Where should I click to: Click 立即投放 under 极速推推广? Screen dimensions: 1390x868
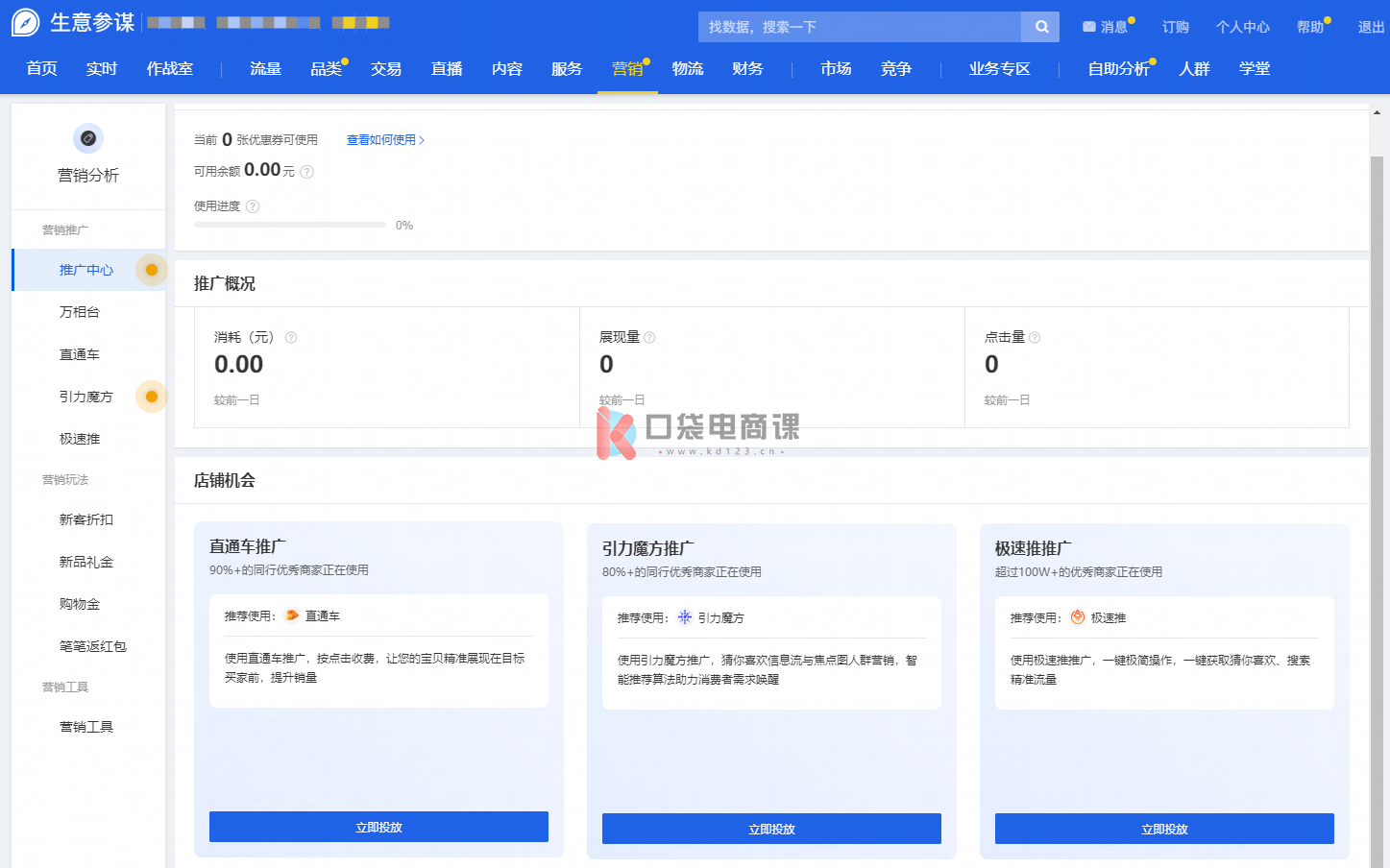(1164, 829)
